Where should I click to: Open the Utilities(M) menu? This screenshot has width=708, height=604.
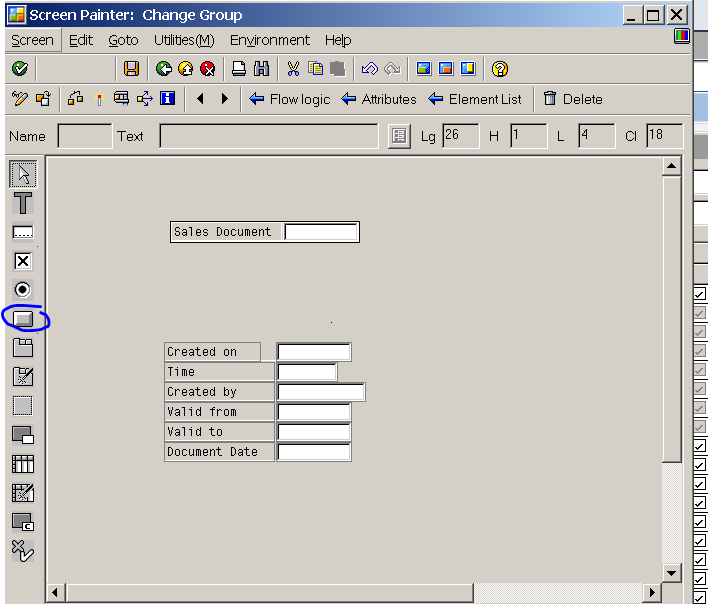[x=184, y=40]
